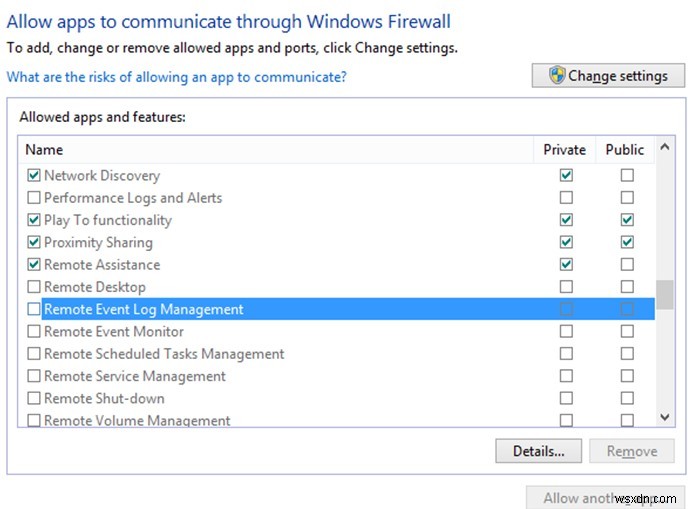Uncheck Private box for Play To functionality
The height and width of the screenshot is (509, 688).
[x=566, y=220]
